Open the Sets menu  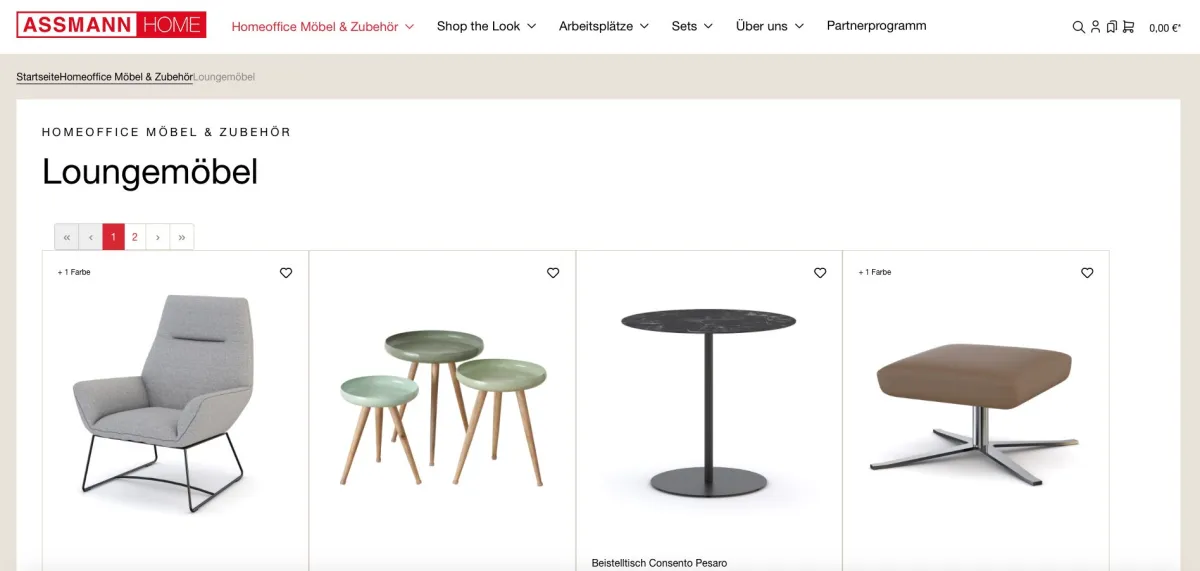tap(692, 26)
